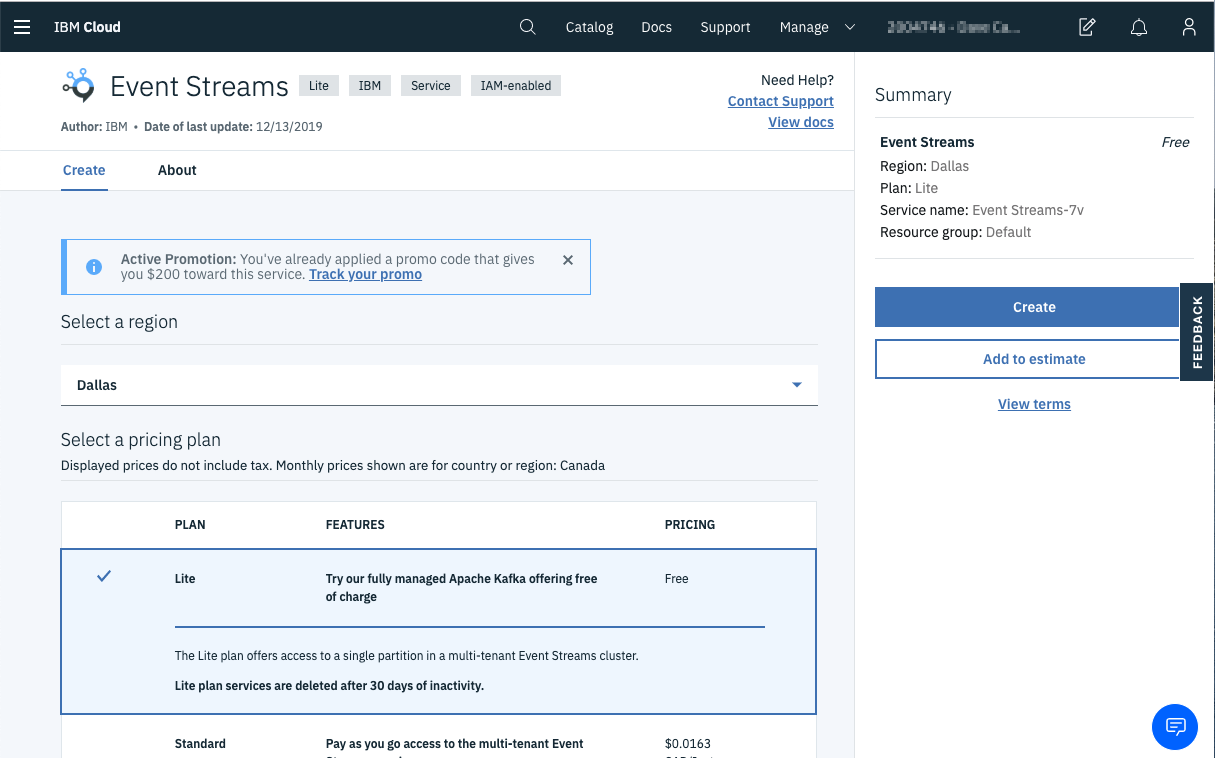Viewport: 1215px width, 758px height.
Task: Open the notifications bell
Action: (1138, 27)
